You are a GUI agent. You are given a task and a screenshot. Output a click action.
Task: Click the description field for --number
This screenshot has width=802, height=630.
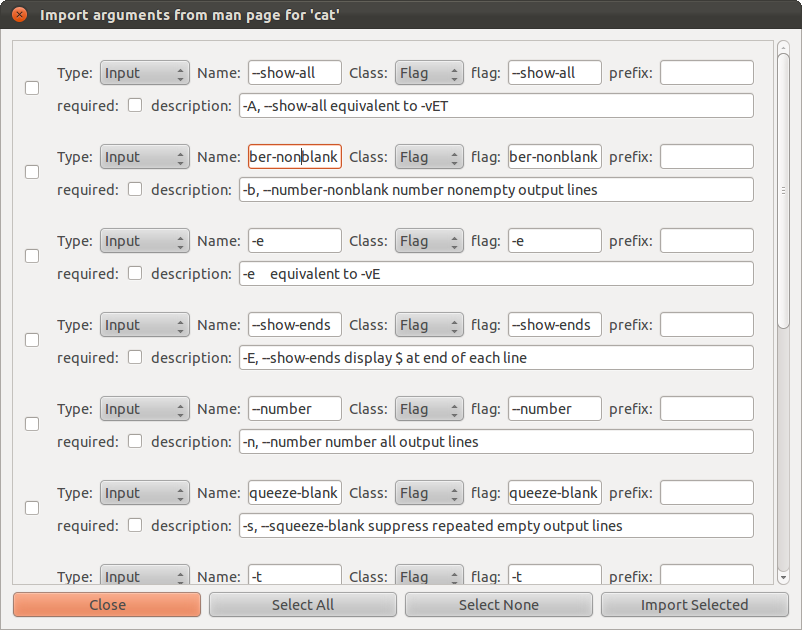coord(495,441)
